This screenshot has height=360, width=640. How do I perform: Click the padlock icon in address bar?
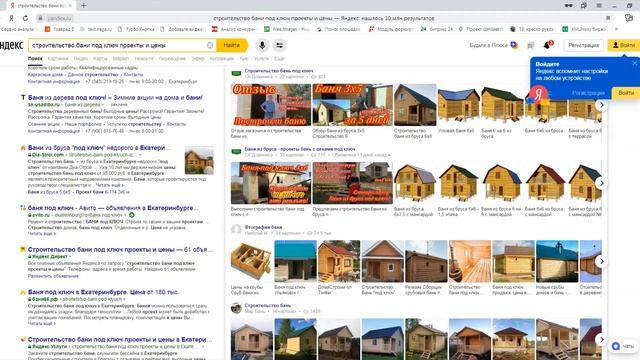pos(40,18)
